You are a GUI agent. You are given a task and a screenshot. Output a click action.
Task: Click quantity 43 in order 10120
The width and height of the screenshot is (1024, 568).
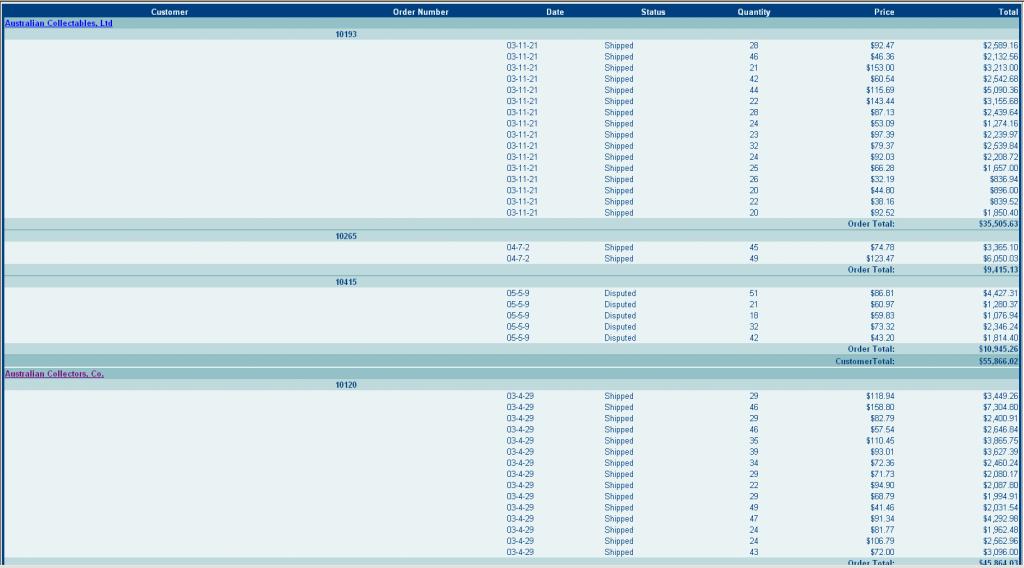754,552
